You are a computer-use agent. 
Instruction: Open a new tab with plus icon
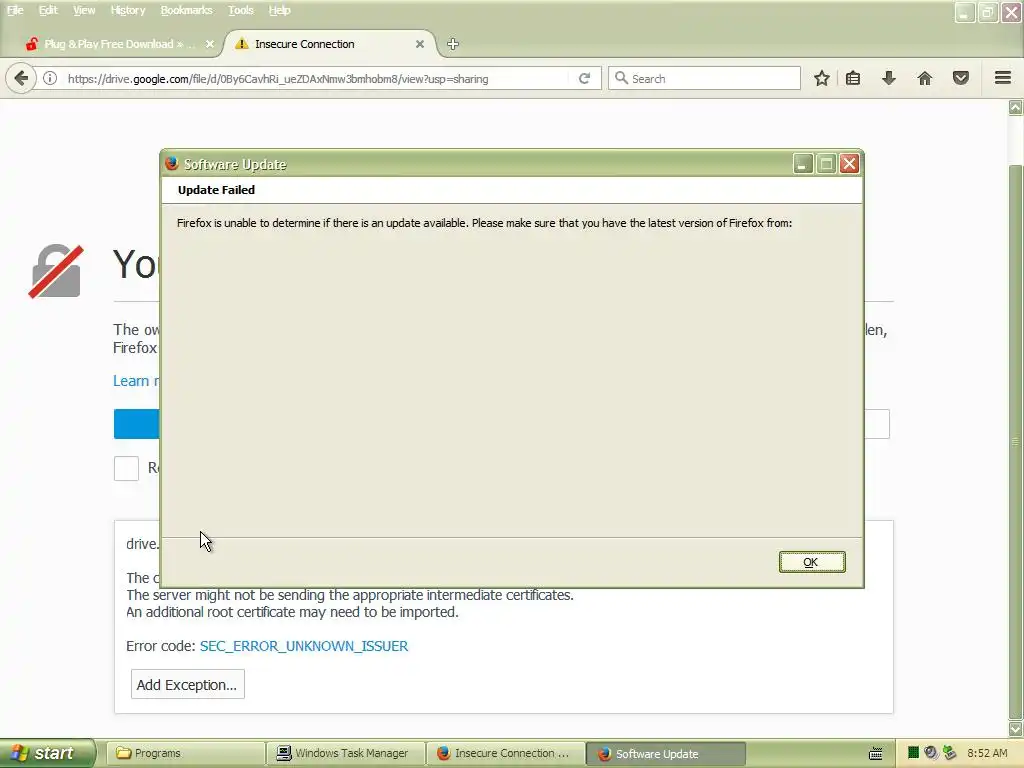pos(453,44)
